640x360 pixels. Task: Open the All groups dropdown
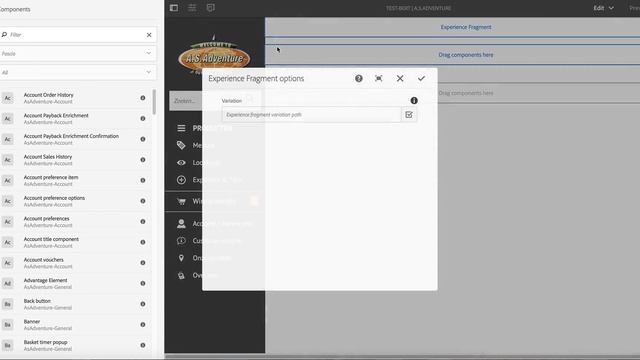pos(78,72)
